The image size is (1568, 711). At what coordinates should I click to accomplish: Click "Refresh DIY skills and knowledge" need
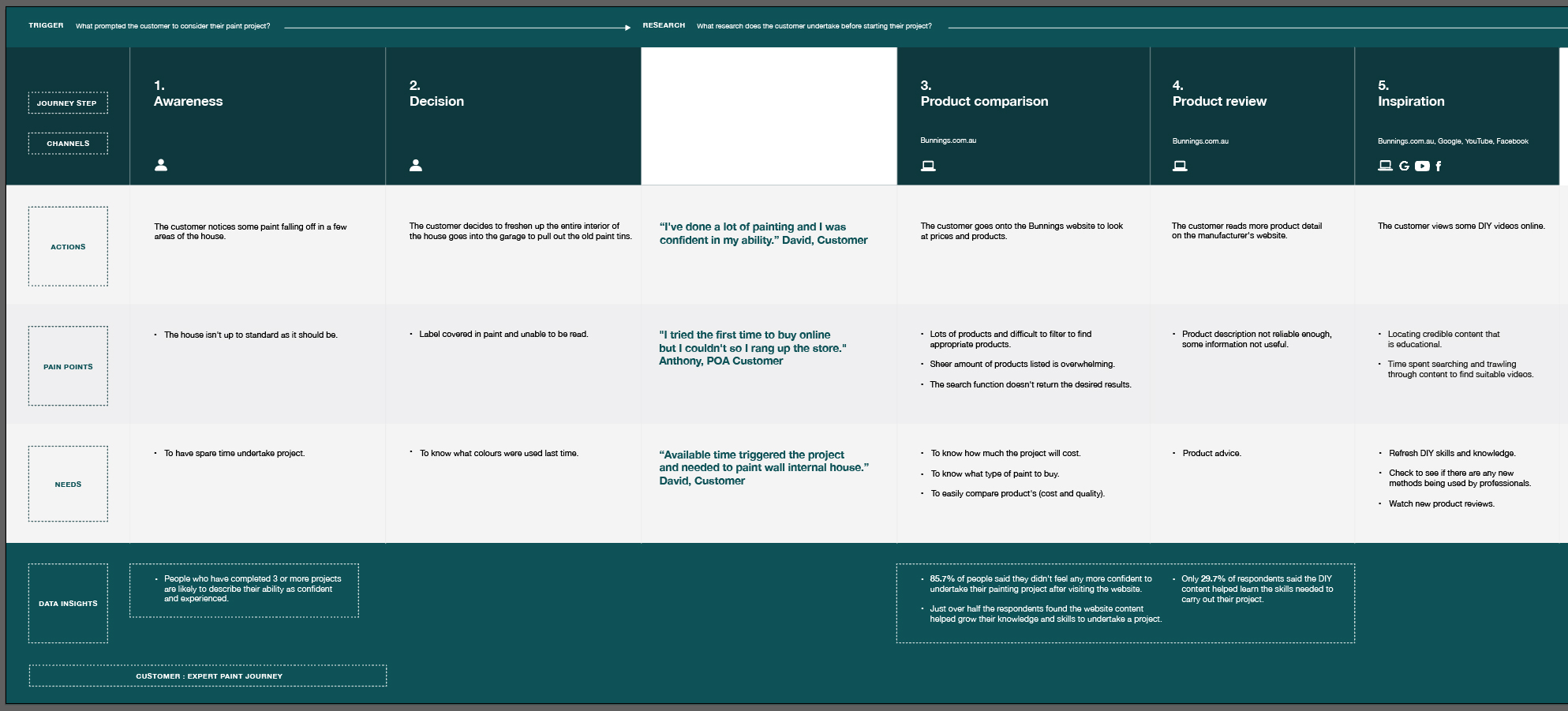pyautogui.click(x=1452, y=453)
